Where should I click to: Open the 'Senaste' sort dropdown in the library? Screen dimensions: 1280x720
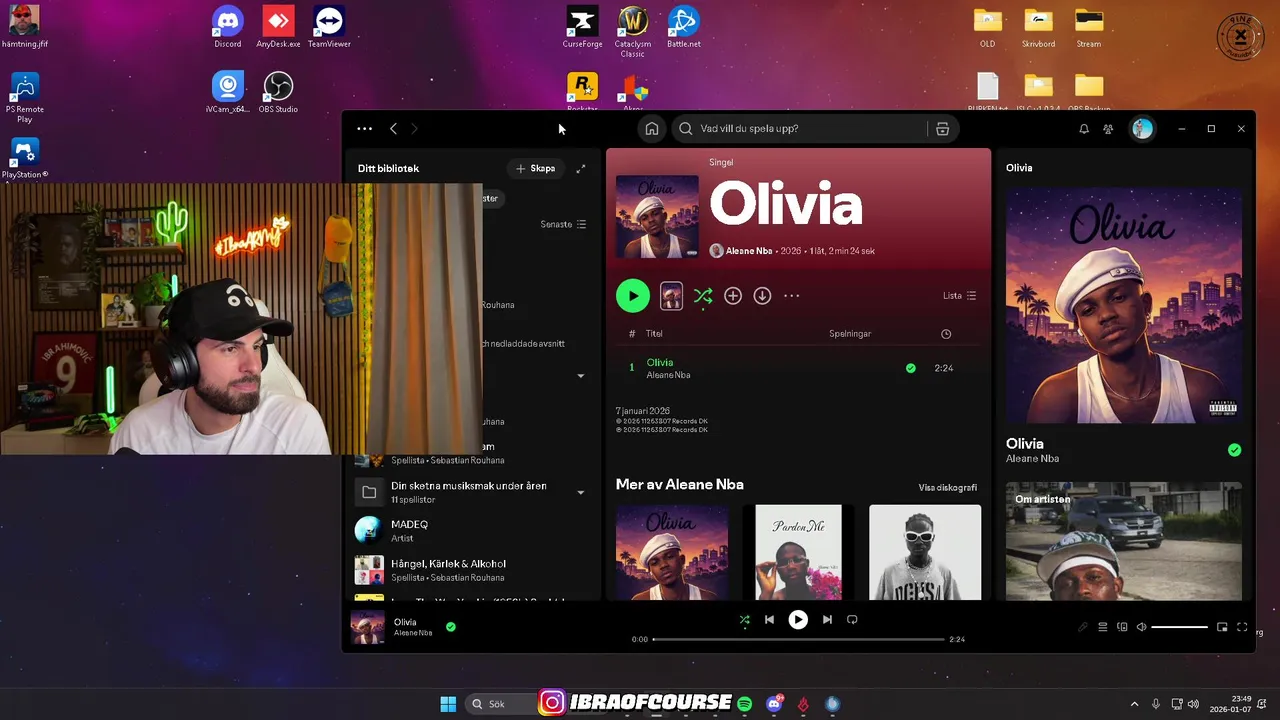coord(563,224)
